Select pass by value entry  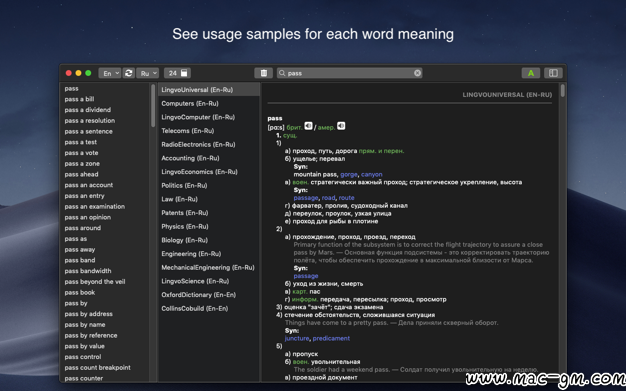pos(85,346)
